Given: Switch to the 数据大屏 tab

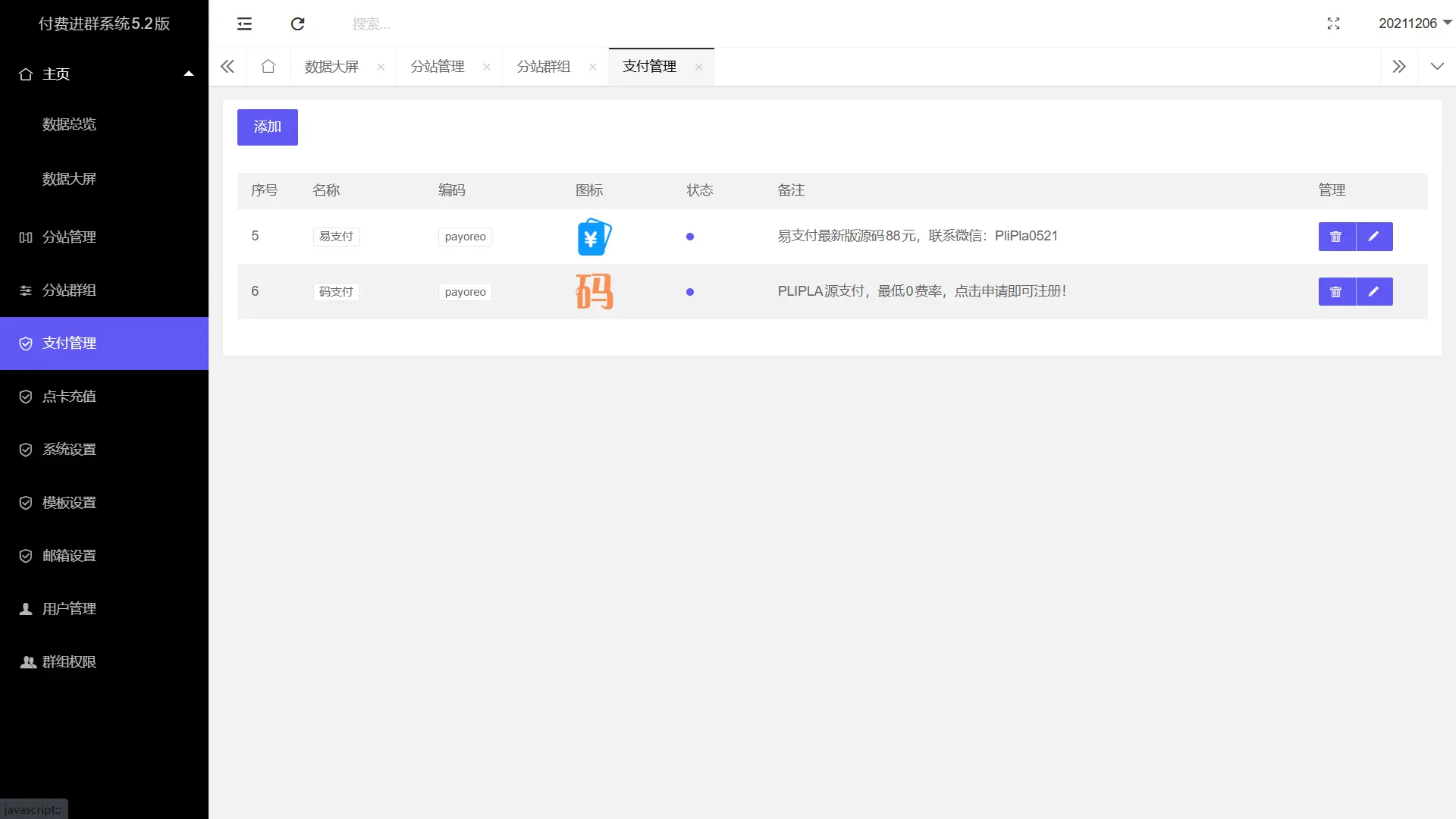Looking at the screenshot, I should click(x=330, y=66).
